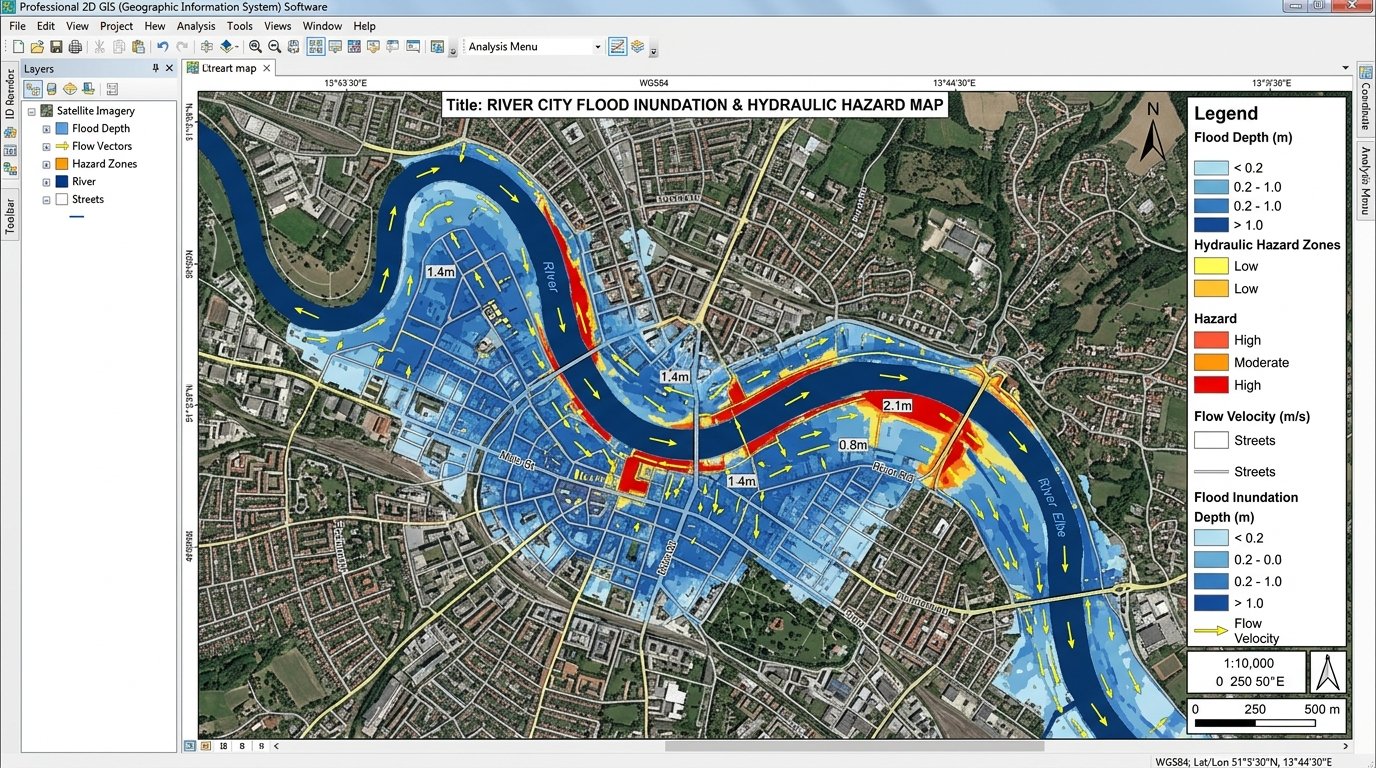
Task: Cut selection with the scissors icon
Action: [x=99, y=46]
